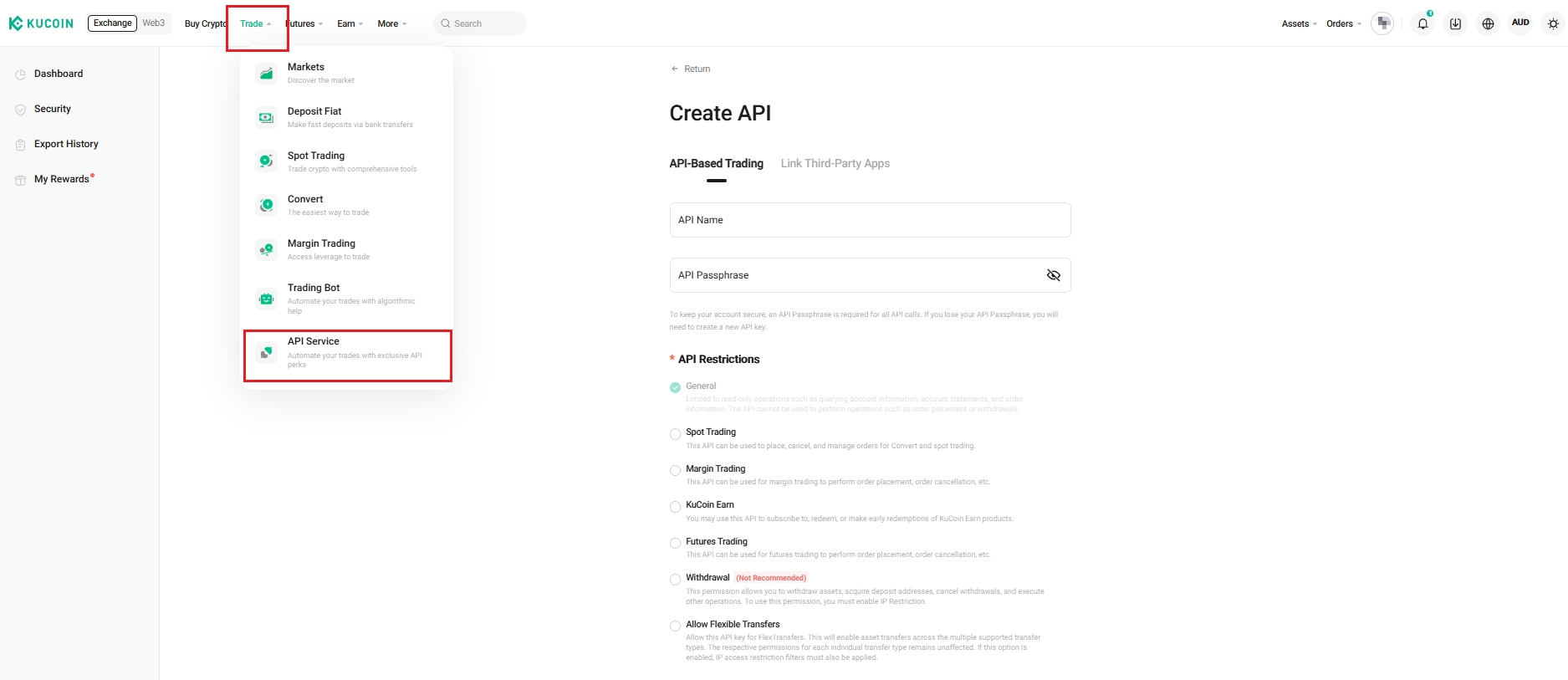Open the user profile avatar
1568x680 pixels.
click(x=1383, y=23)
